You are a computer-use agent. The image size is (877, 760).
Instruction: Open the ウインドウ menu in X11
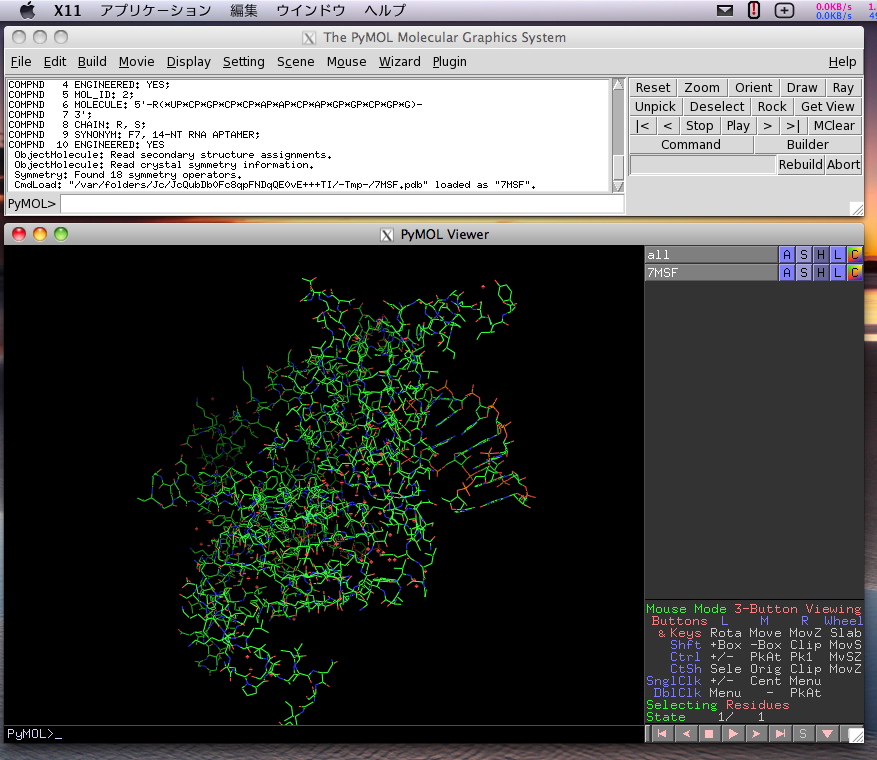coord(310,10)
